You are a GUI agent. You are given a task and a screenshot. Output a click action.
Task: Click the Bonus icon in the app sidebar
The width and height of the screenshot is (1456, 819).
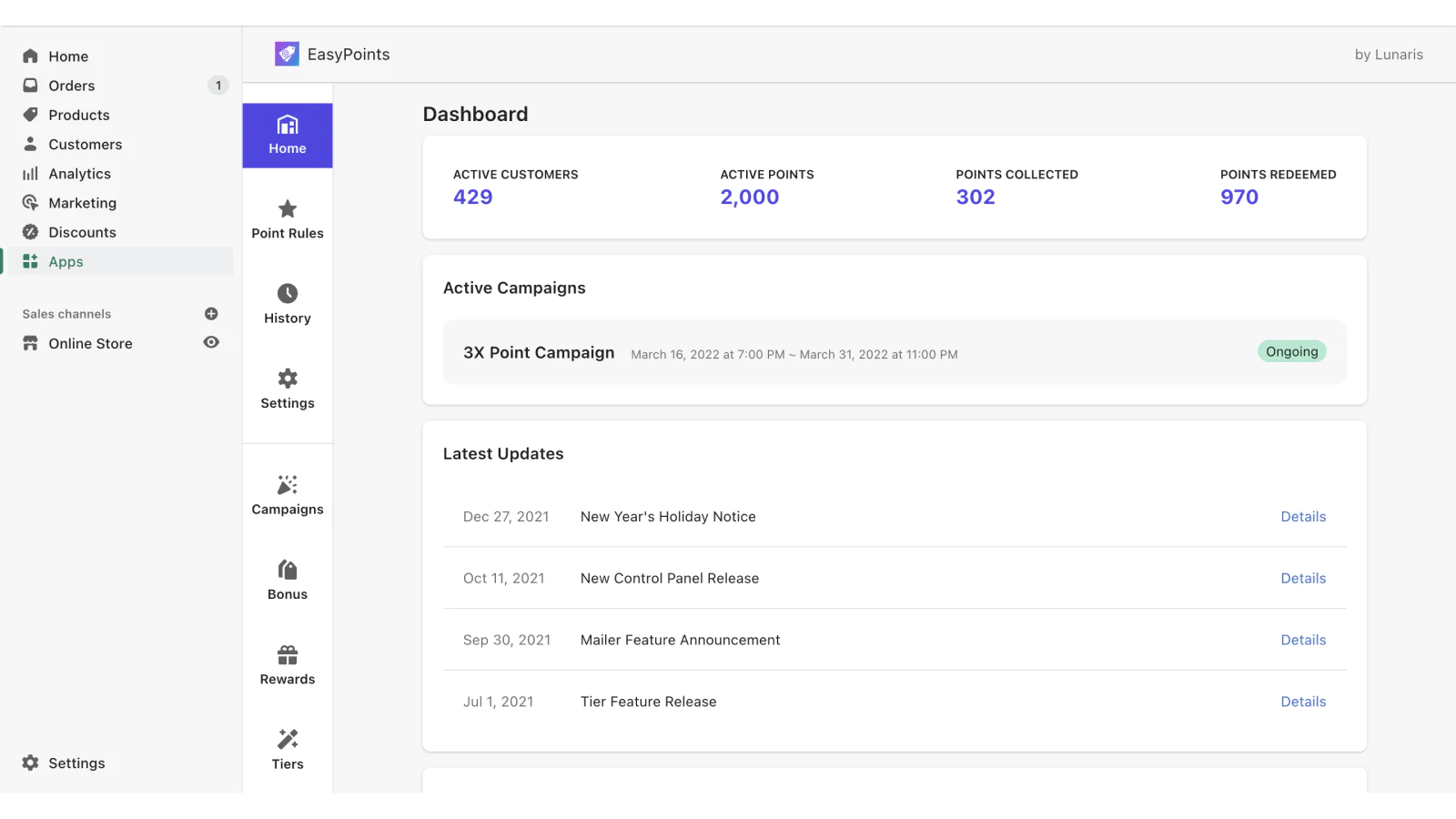point(287,569)
